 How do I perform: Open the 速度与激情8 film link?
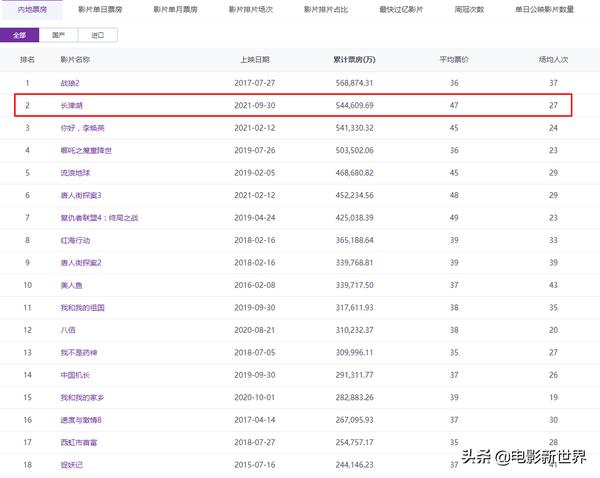tap(81, 420)
